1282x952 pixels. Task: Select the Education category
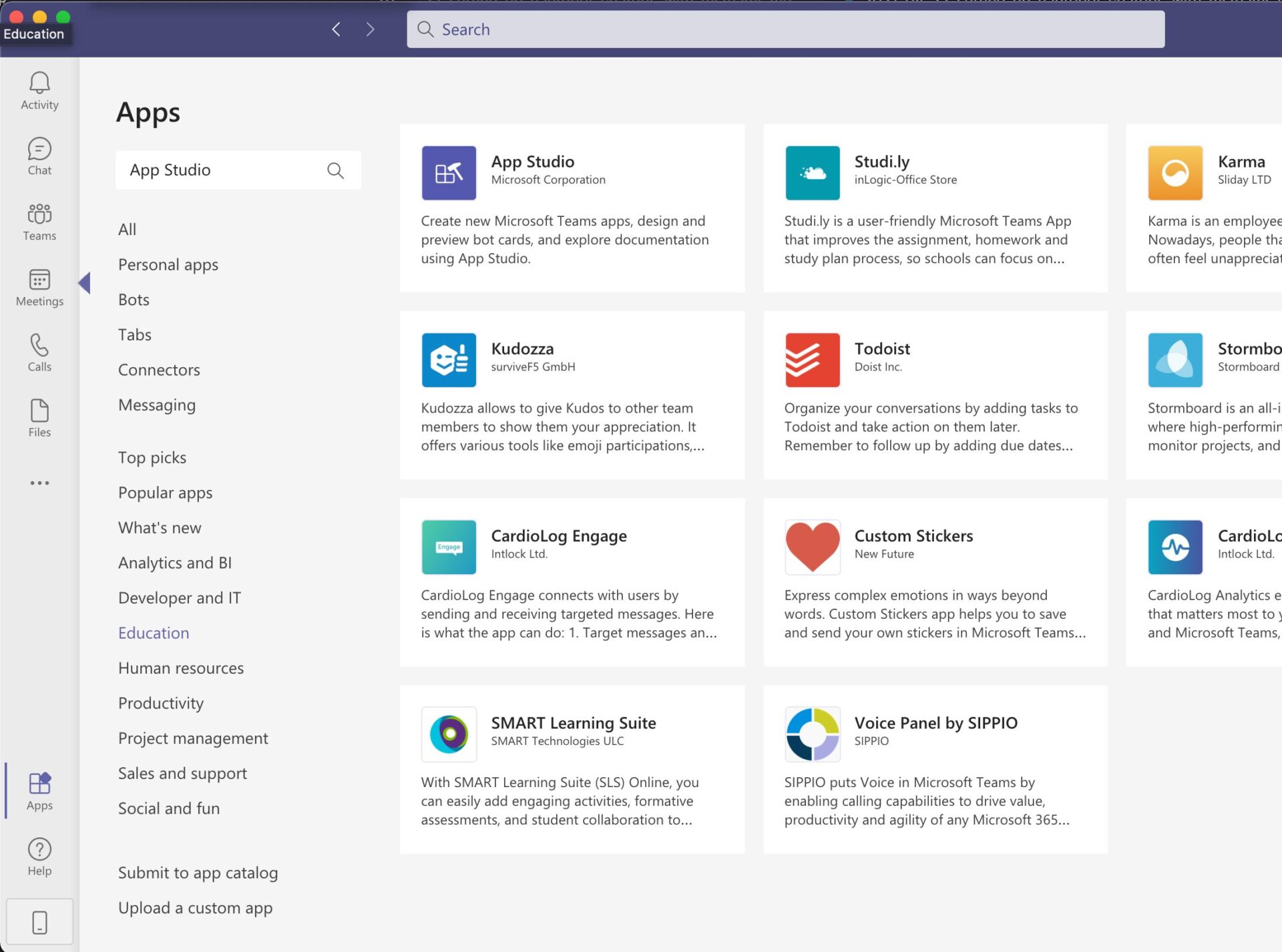153,632
